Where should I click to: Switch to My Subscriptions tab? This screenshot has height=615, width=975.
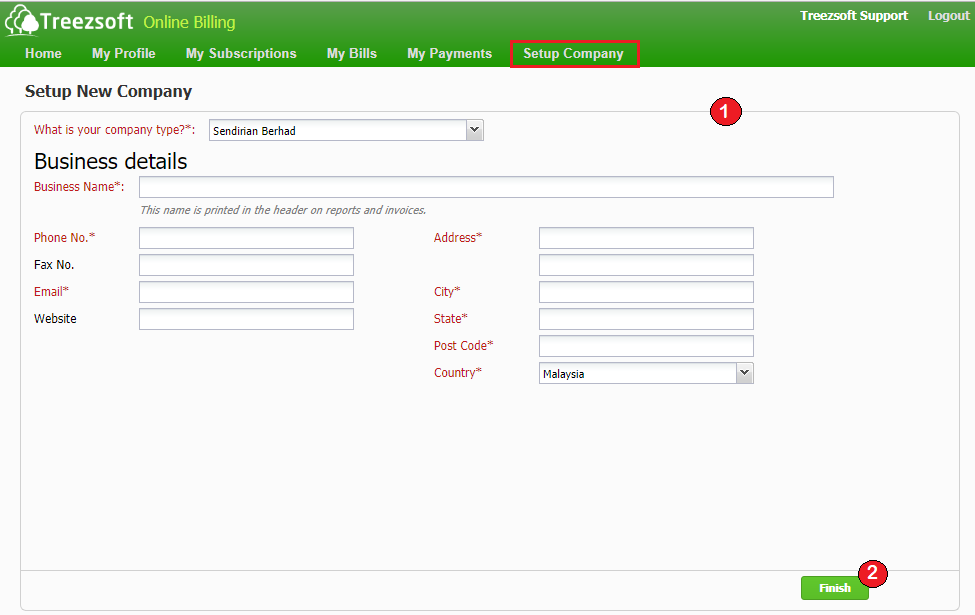point(241,54)
